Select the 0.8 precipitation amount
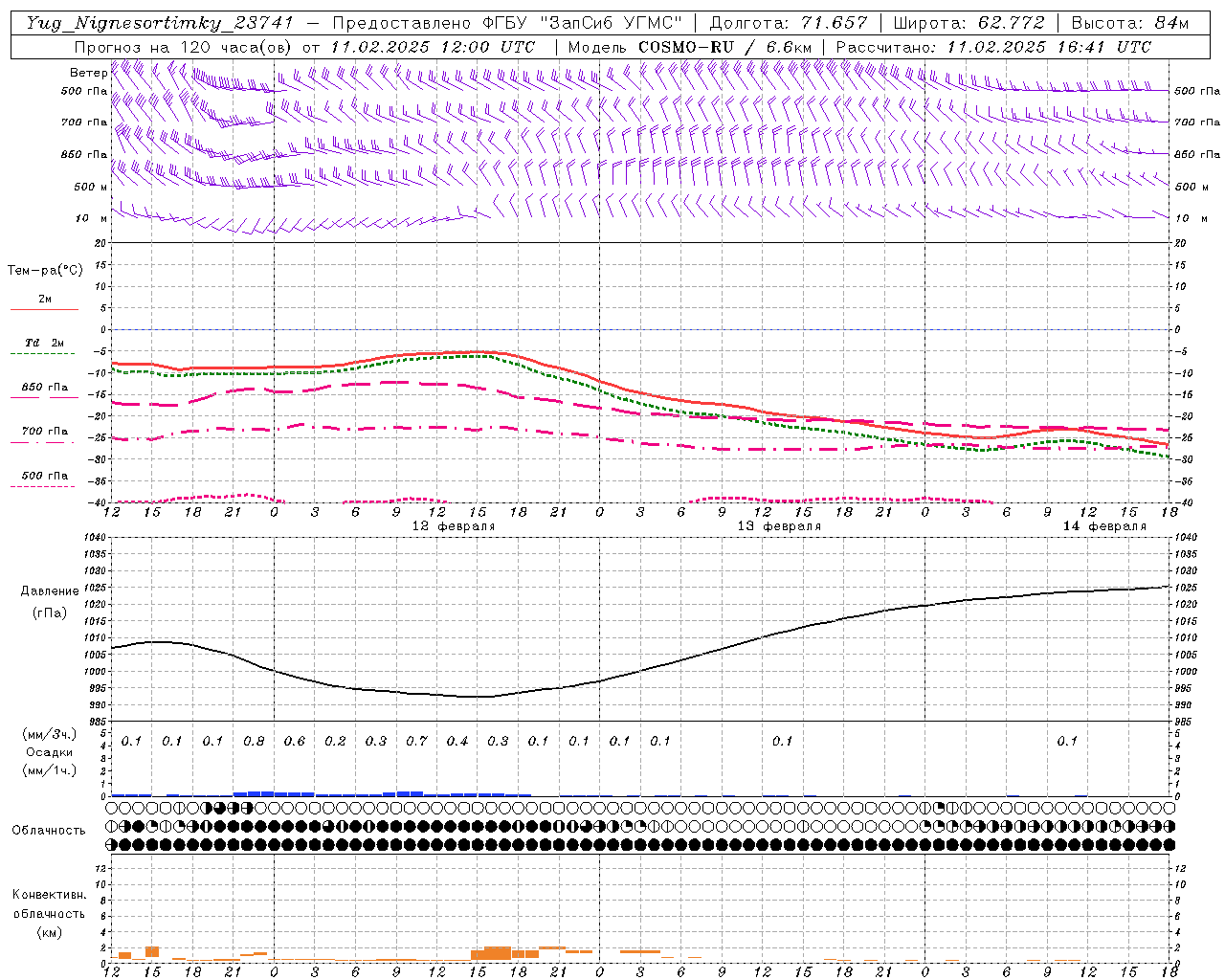 tap(254, 741)
